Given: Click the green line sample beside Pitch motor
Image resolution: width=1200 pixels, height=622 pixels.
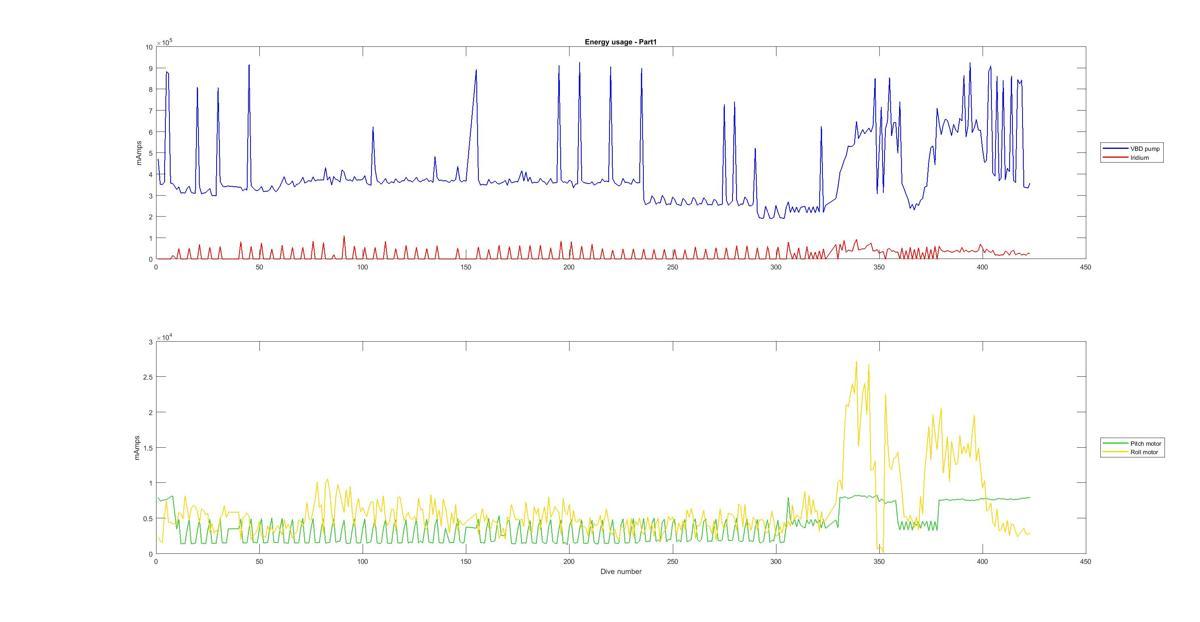Looking at the screenshot, I should (x=1116, y=443).
